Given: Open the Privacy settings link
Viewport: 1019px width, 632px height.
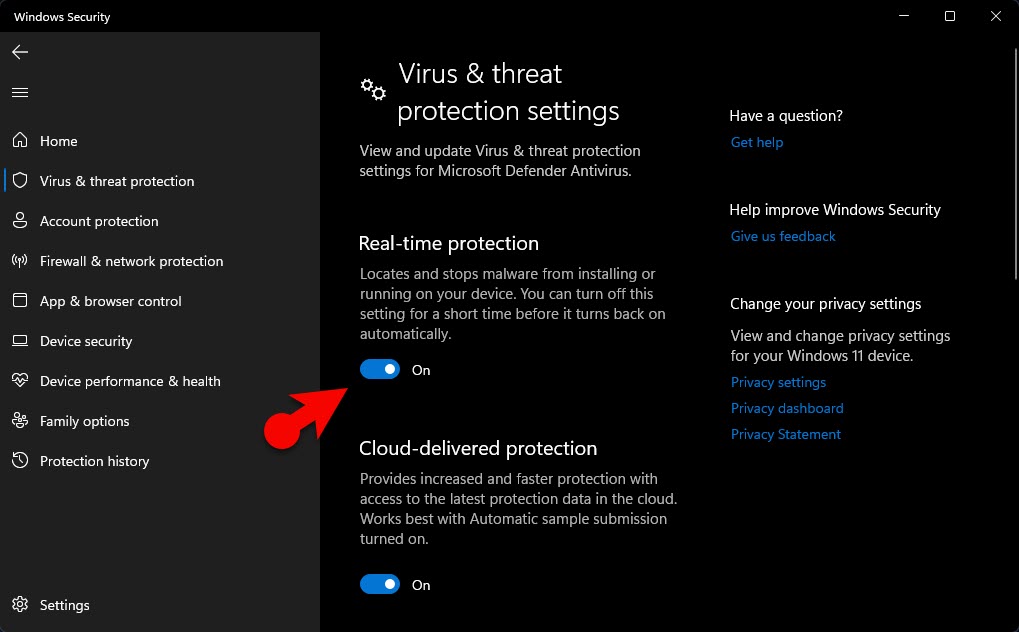Looking at the screenshot, I should pyautogui.click(x=778, y=382).
